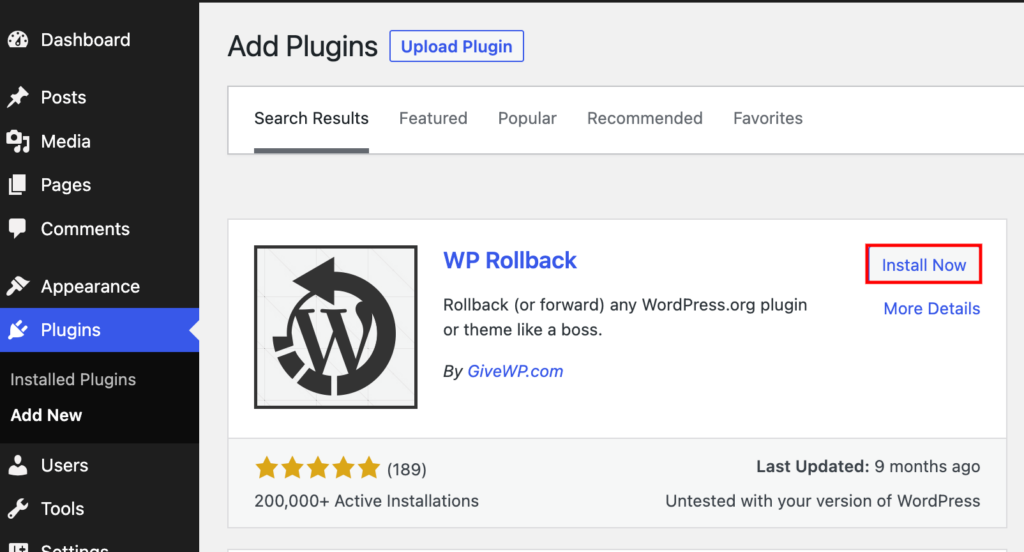The width and height of the screenshot is (1024, 552).
Task: Click the Pages icon in sidebar
Action: (18, 185)
